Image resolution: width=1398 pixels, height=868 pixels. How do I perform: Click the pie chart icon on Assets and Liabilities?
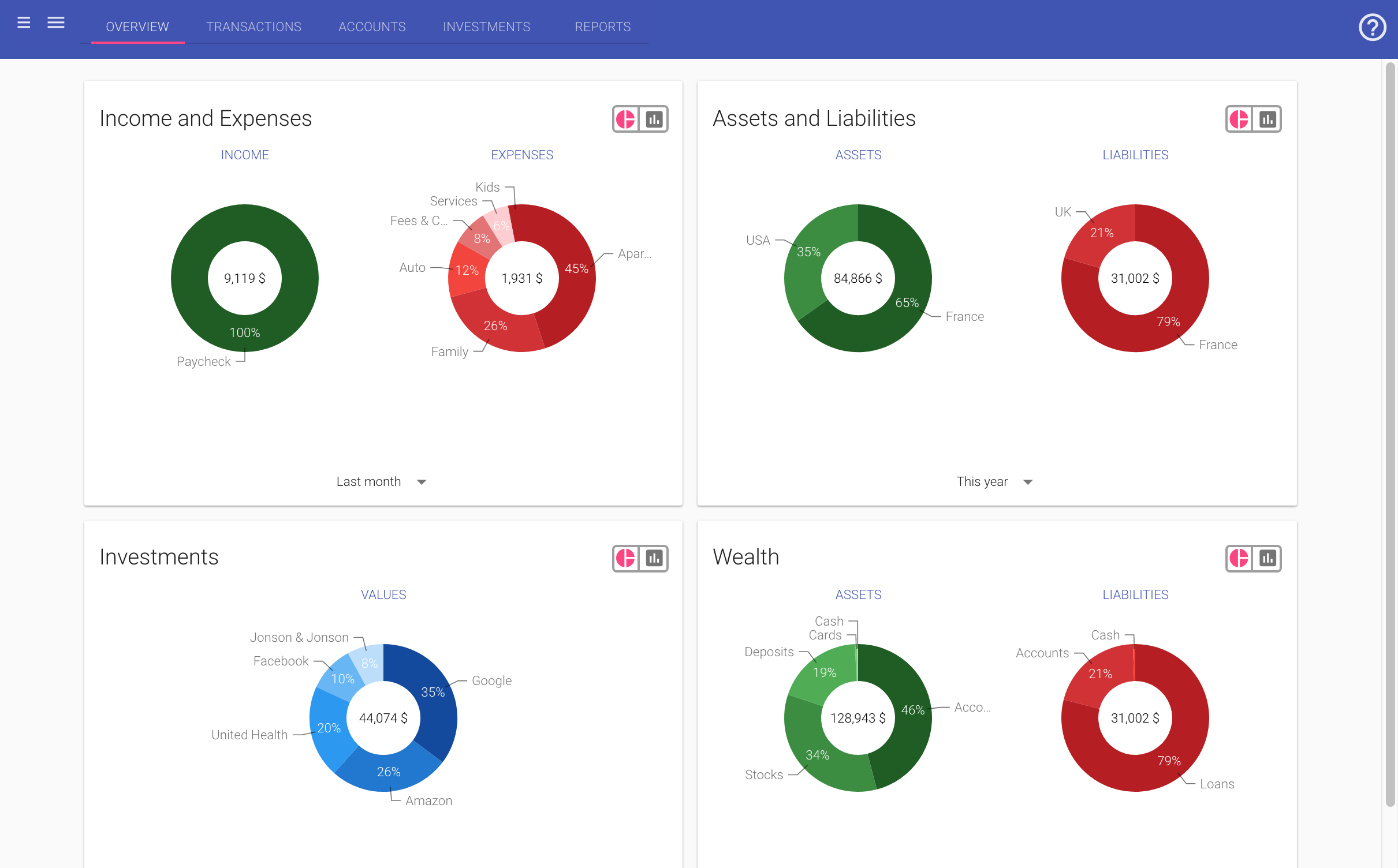coord(1240,119)
